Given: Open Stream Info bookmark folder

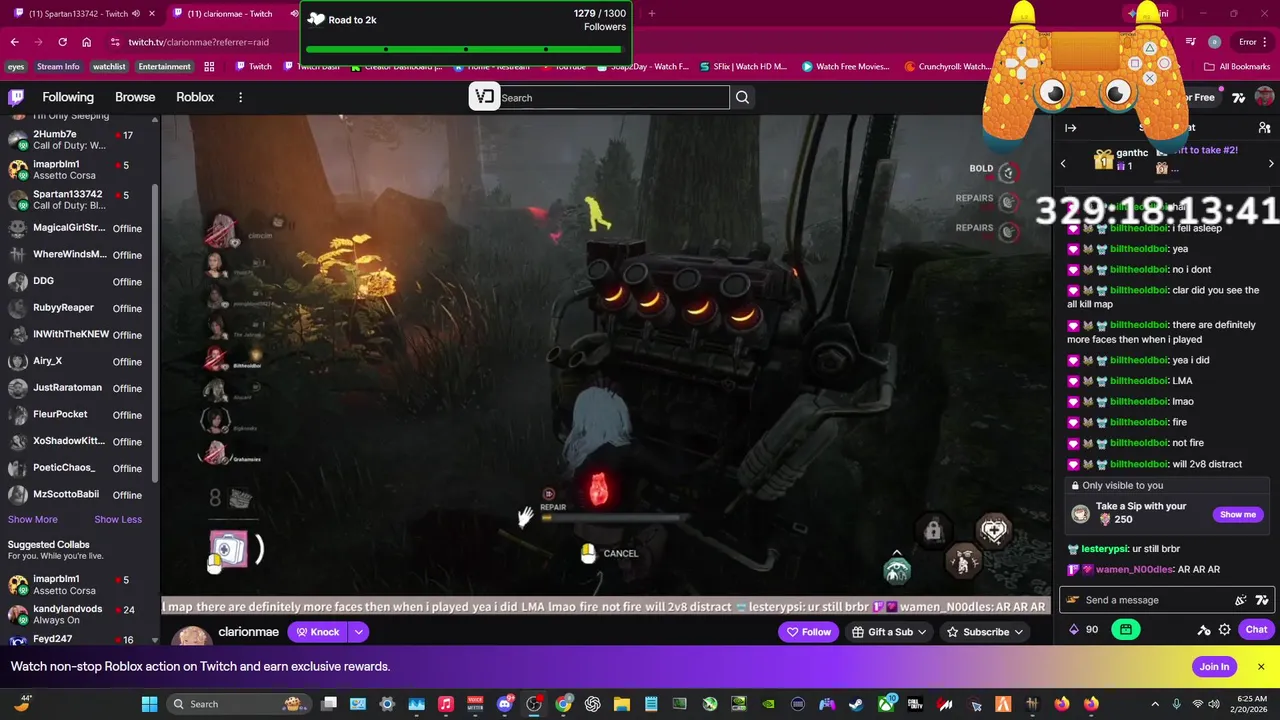Looking at the screenshot, I should click(58, 67).
